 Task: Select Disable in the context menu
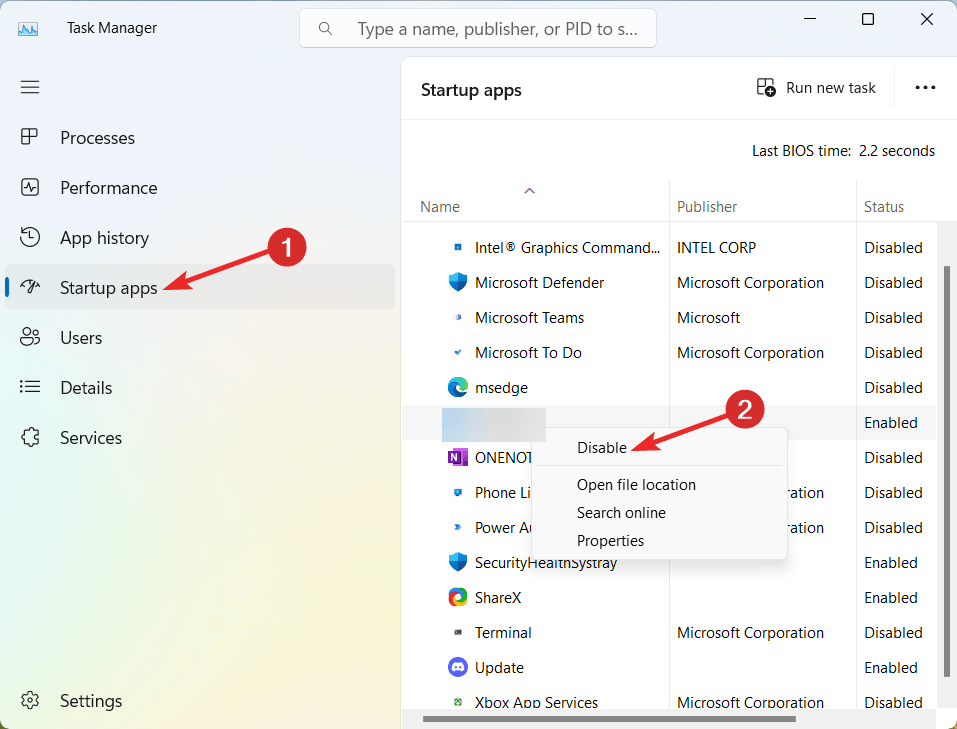pyautogui.click(x=600, y=447)
